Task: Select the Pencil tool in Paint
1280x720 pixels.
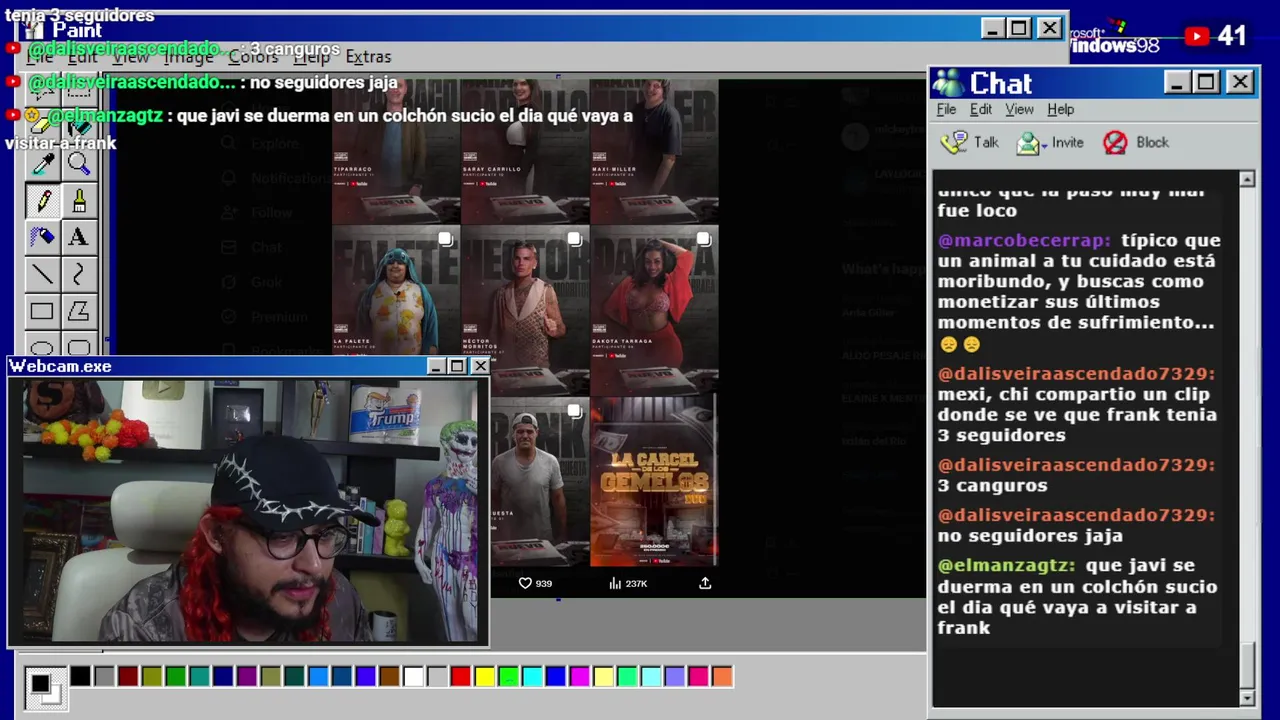Action: [42, 201]
